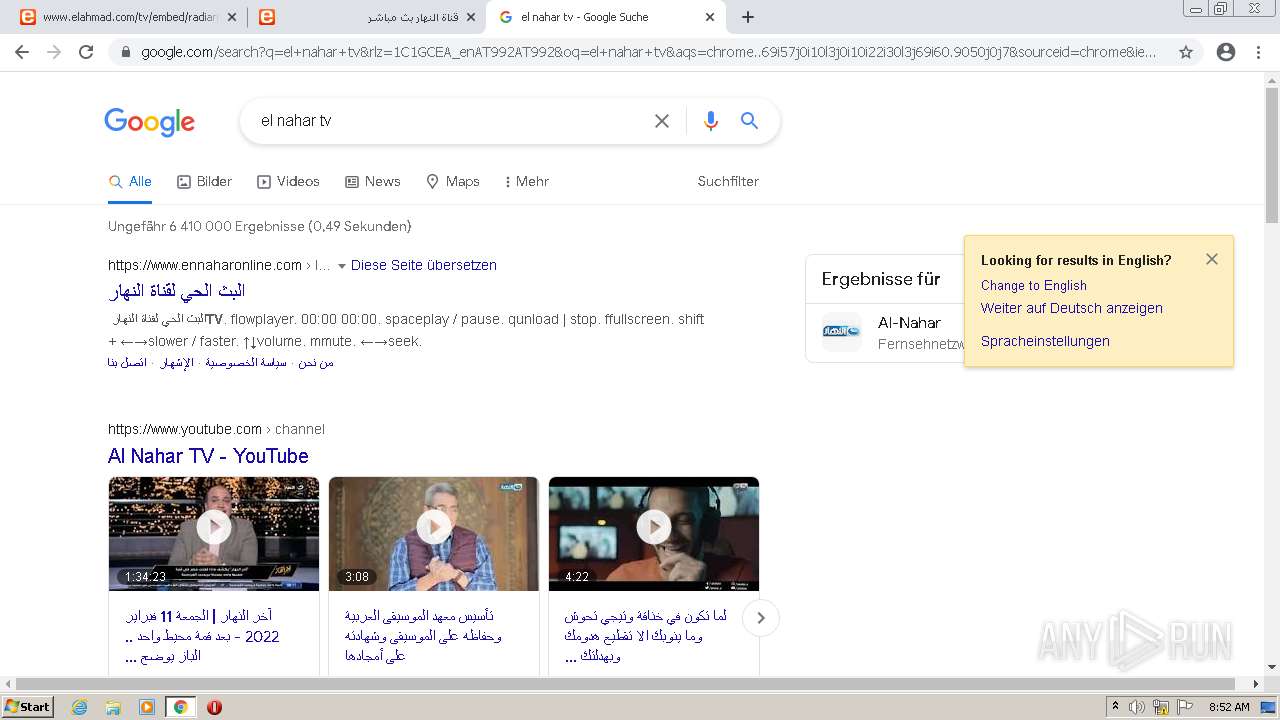Click the Action Center flag icon
Viewport: 1280px width, 720px height.
(1185, 707)
